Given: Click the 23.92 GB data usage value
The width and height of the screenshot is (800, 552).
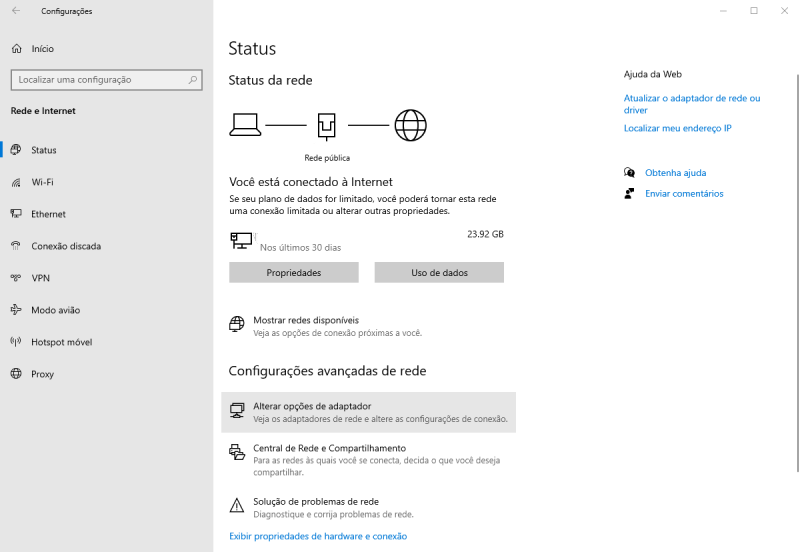Looking at the screenshot, I should click(x=485, y=234).
